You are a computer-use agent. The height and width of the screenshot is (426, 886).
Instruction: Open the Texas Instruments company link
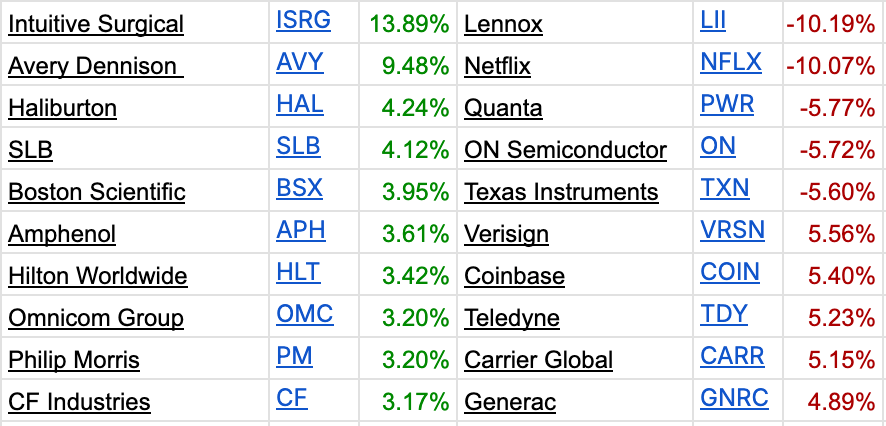tap(561, 192)
